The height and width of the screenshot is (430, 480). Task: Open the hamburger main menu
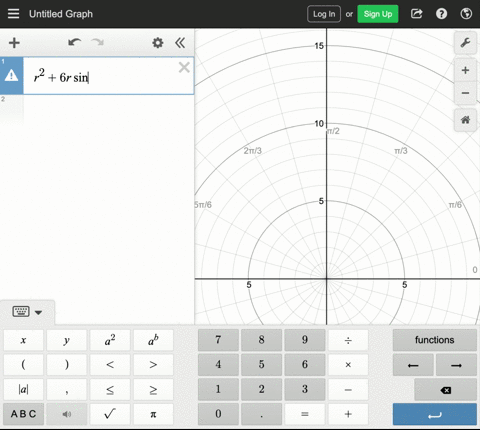[x=13, y=14]
